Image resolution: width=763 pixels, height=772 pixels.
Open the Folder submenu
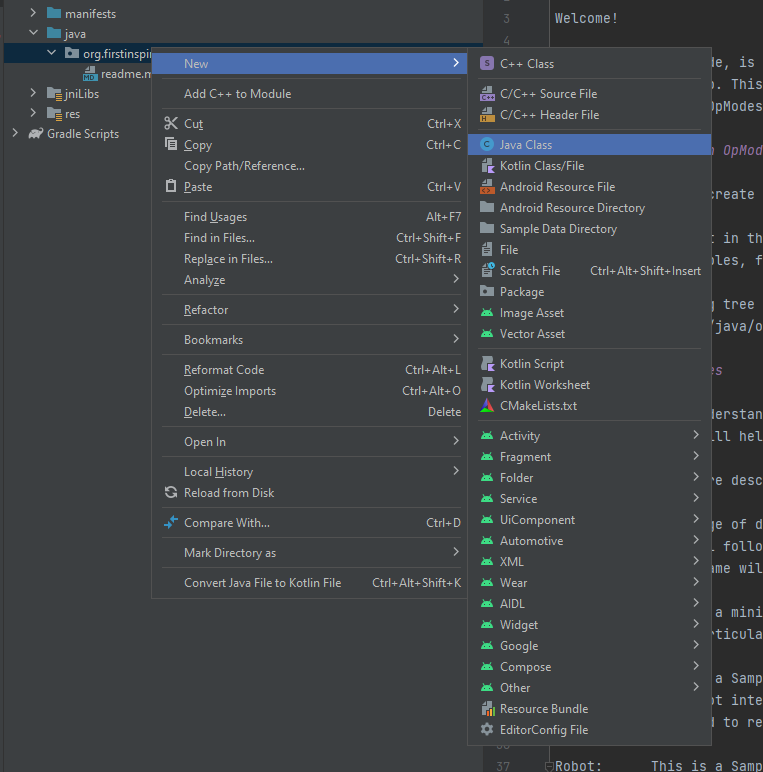point(589,478)
